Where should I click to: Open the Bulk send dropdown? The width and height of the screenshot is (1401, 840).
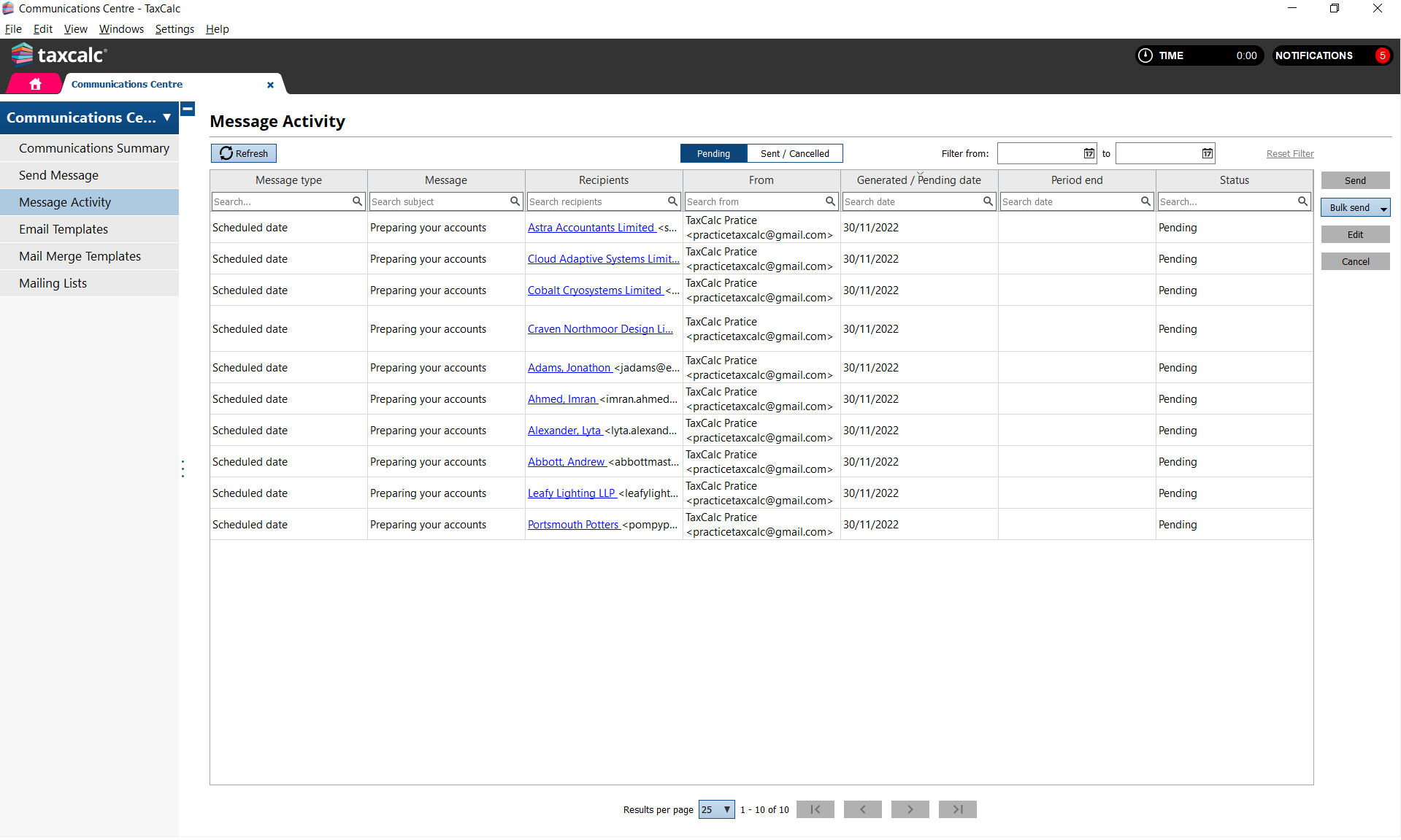1383,209
